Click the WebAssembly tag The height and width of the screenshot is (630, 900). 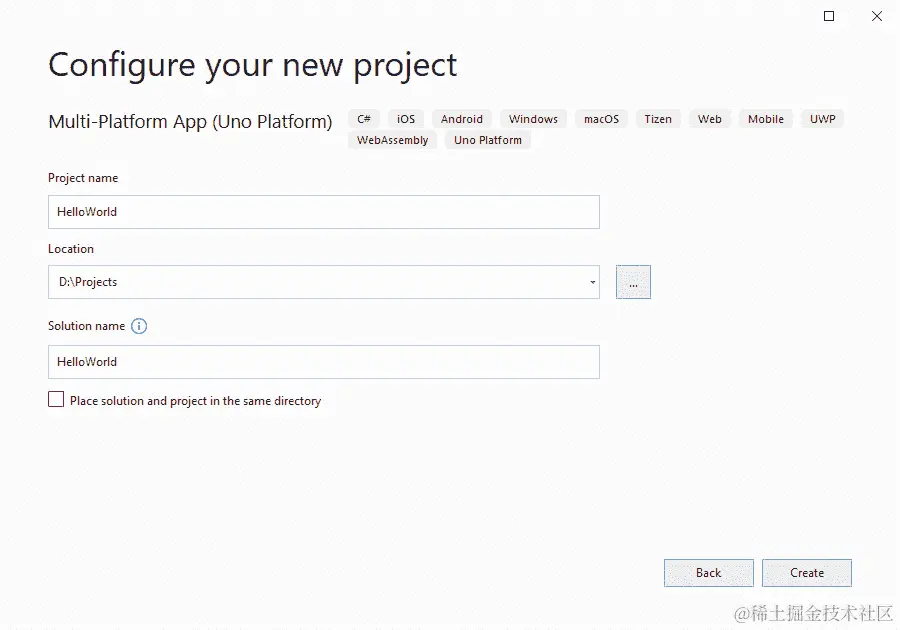click(393, 140)
